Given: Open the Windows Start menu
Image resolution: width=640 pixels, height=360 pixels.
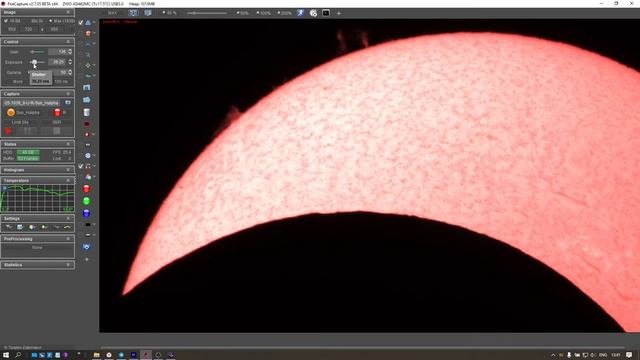Looking at the screenshot, I should 6,355.
